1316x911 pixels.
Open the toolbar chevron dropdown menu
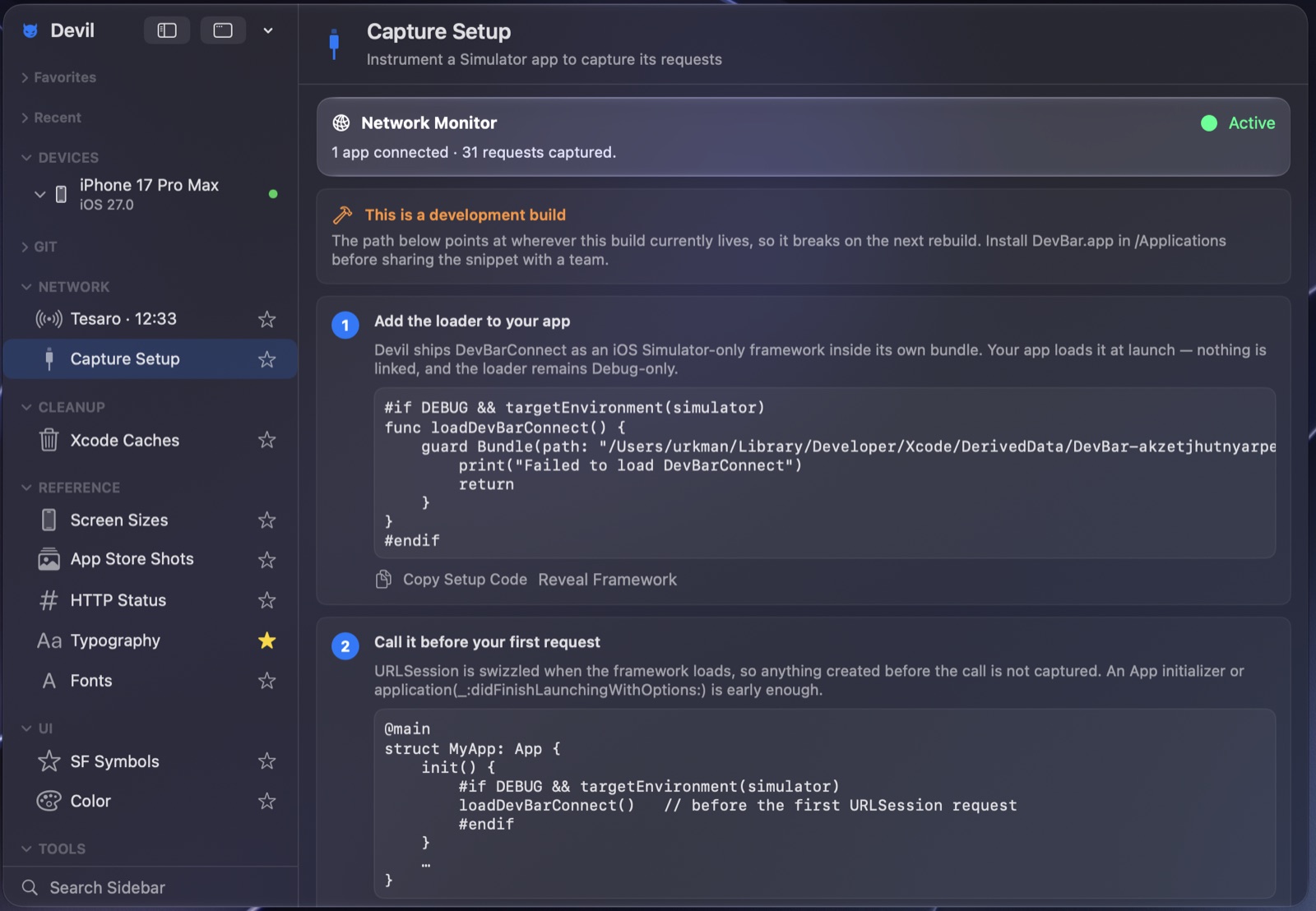click(268, 30)
